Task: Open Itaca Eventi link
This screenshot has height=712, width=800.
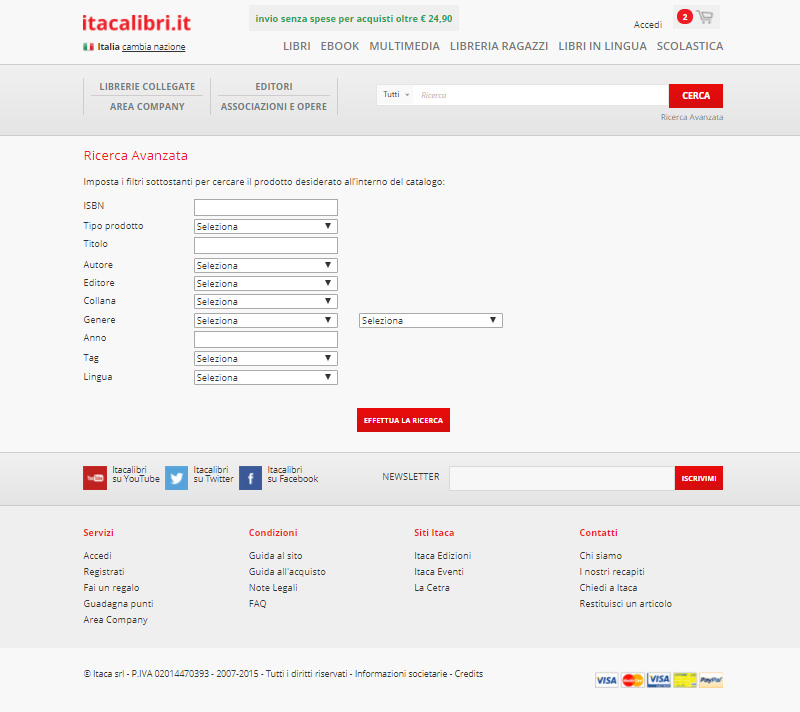Action: [439, 572]
